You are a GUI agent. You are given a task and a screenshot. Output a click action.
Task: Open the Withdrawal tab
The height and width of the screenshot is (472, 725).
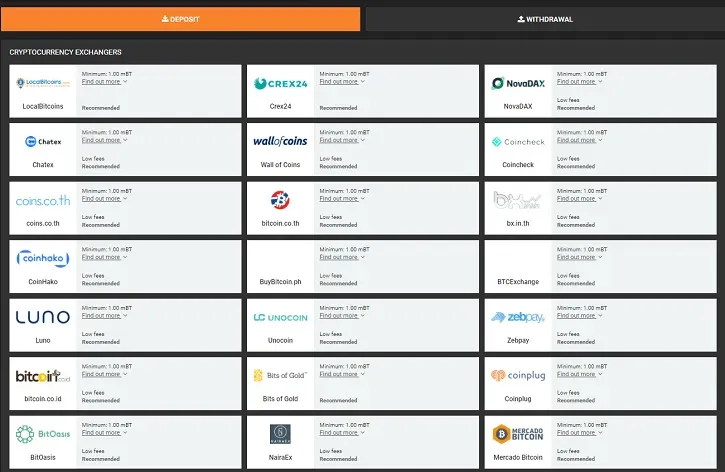point(545,19)
